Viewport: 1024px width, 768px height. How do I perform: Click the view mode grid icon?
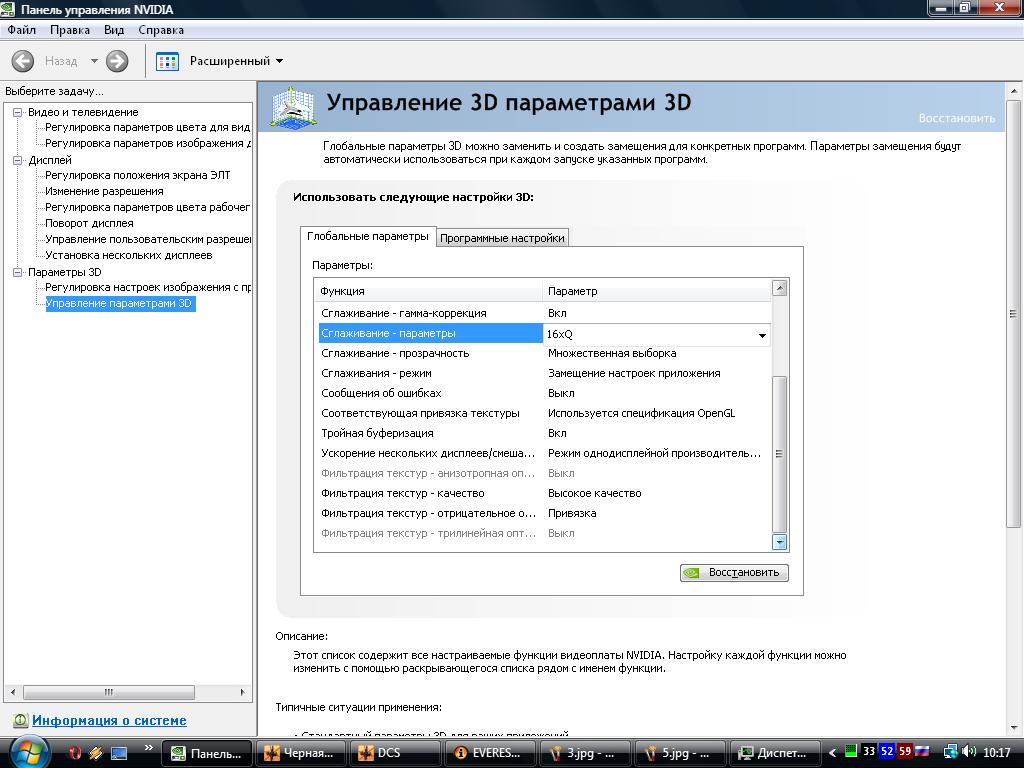(167, 61)
